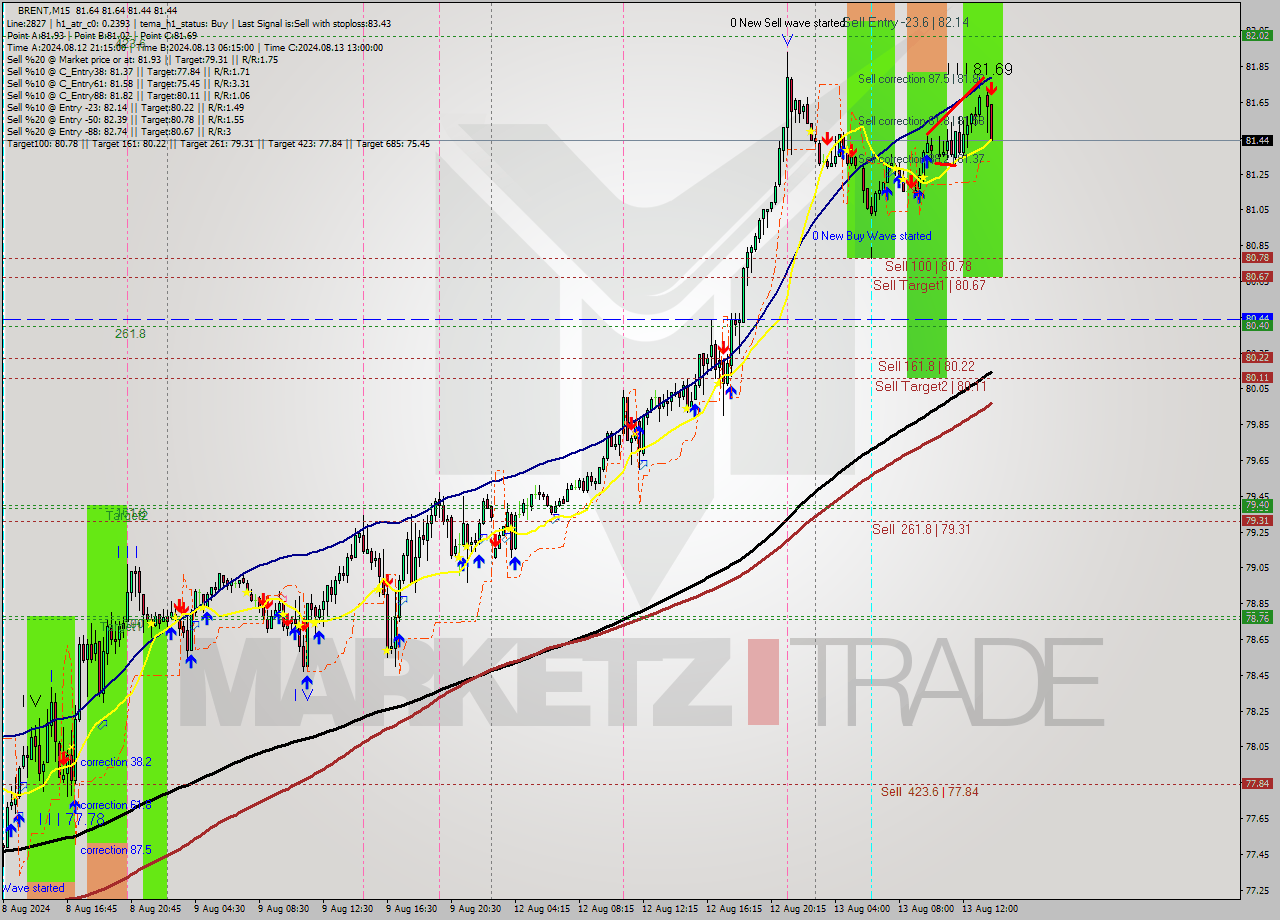Click the 'correction 61.8' label
This screenshot has width=1280, height=920.
[116, 805]
